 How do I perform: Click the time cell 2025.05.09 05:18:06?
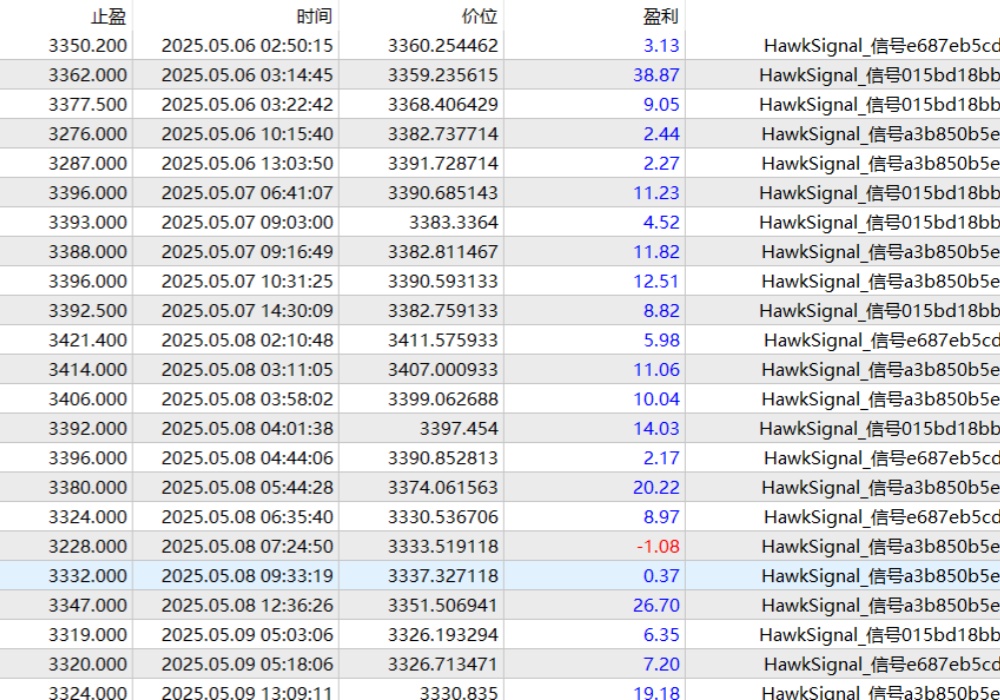pos(247,664)
